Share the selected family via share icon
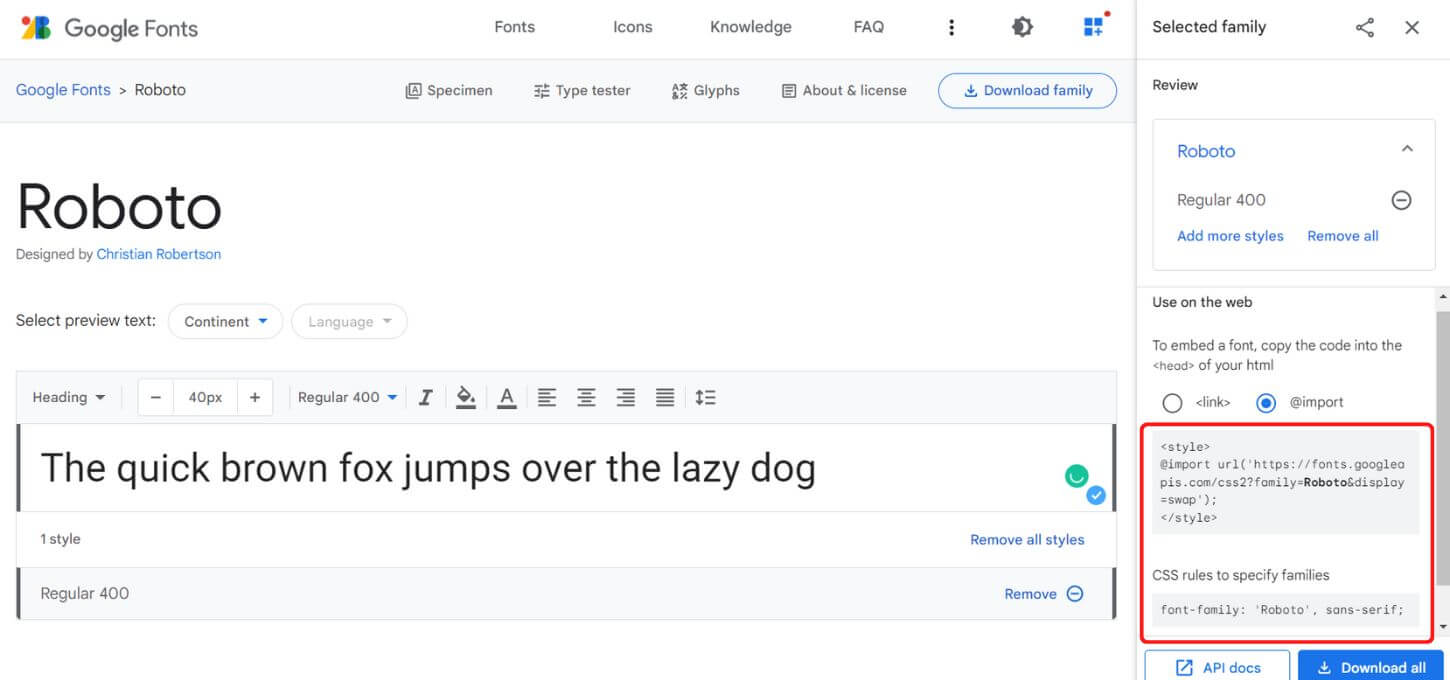 pos(1365,28)
